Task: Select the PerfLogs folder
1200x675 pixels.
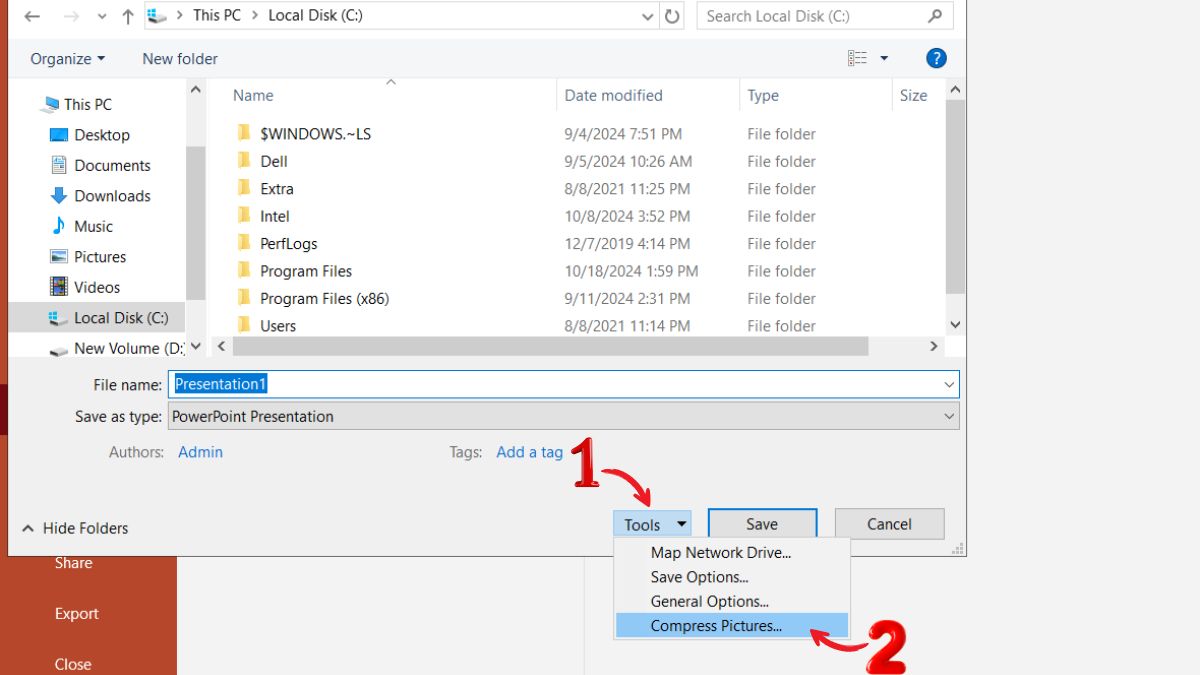Action: tap(289, 244)
